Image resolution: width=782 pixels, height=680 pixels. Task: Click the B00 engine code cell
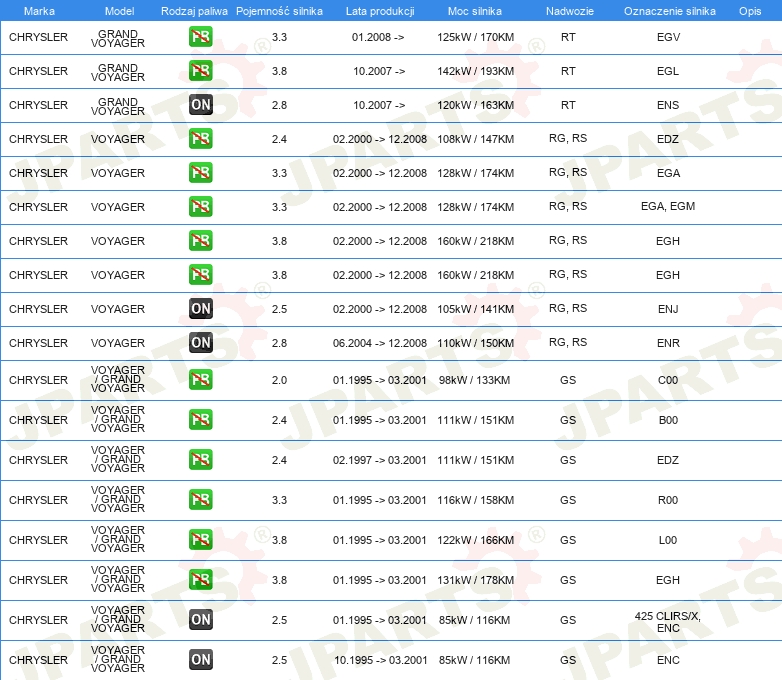point(668,420)
